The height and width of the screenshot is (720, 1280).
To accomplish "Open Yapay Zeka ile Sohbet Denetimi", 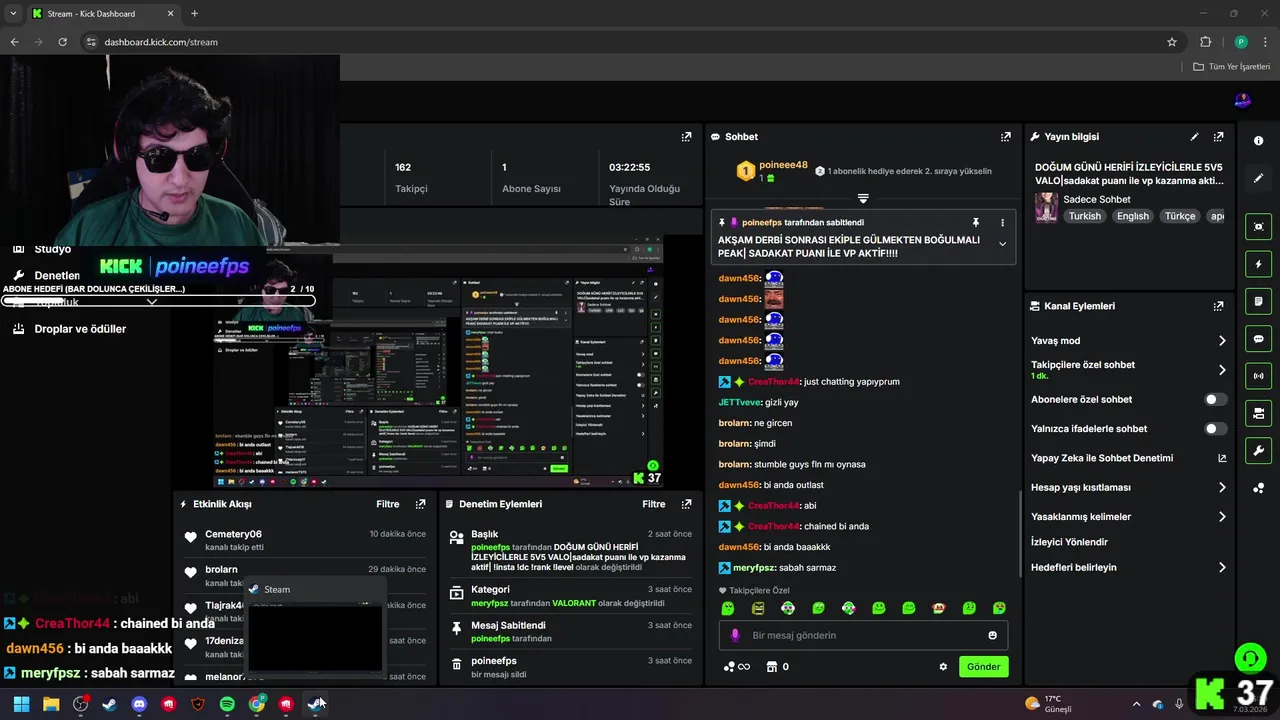I will coord(1128,458).
